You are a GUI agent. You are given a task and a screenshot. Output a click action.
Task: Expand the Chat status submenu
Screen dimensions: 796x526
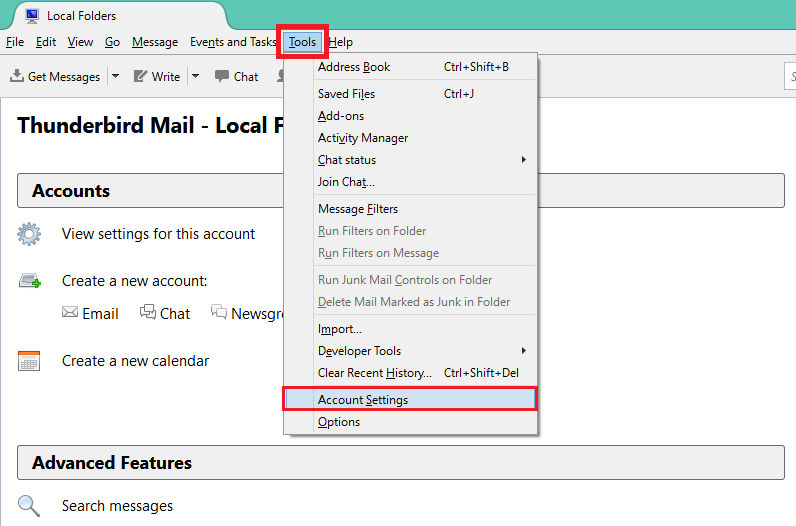[523, 159]
